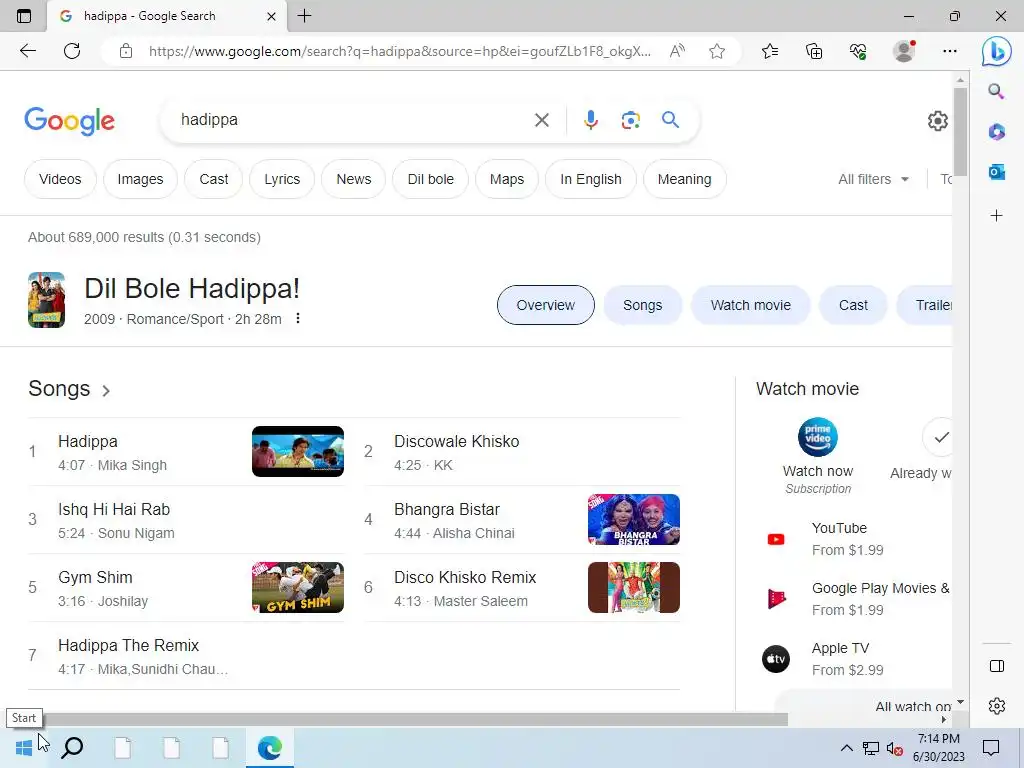The height and width of the screenshot is (768, 1024).
Task: Click inside the Google search field
Action: pyautogui.click(x=353, y=120)
